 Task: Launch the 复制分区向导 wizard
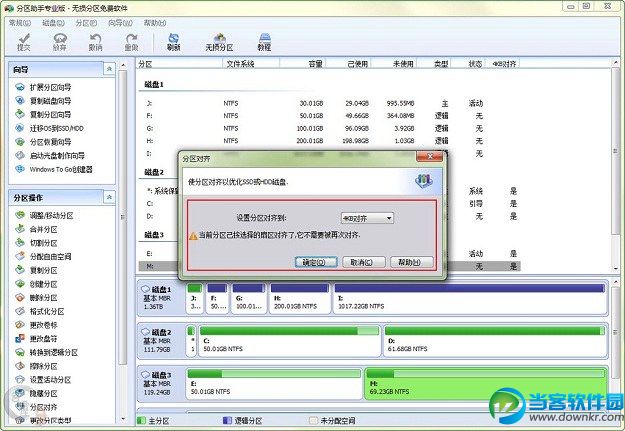pyautogui.click(x=43, y=114)
